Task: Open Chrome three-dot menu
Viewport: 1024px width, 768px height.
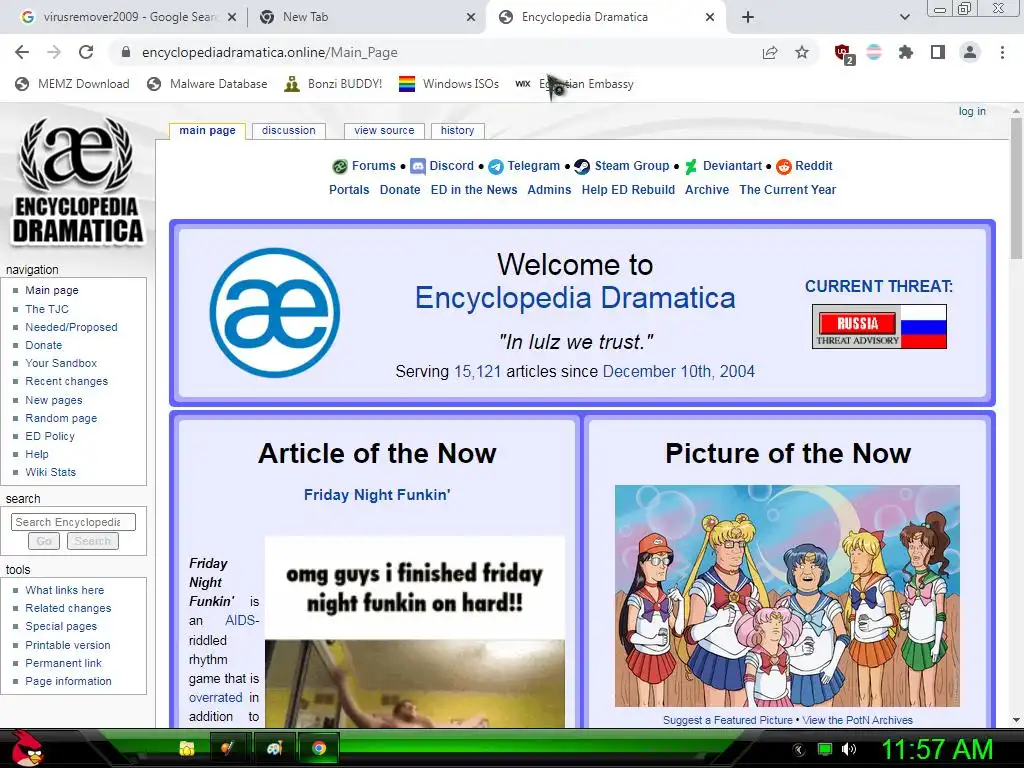Action: click(1002, 52)
